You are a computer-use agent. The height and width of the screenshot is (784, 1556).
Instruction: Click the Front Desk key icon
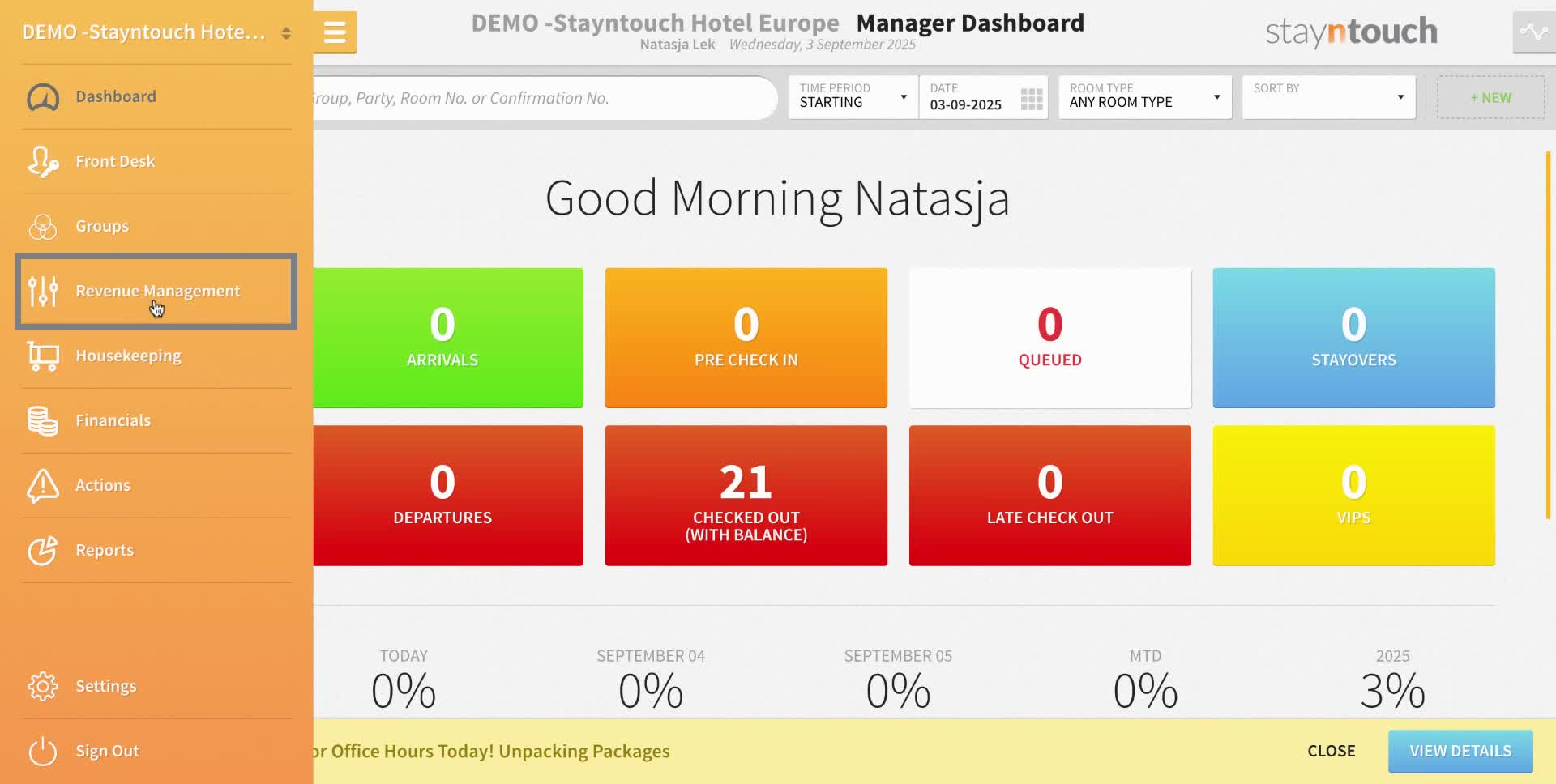pyautogui.click(x=43, y=162)
